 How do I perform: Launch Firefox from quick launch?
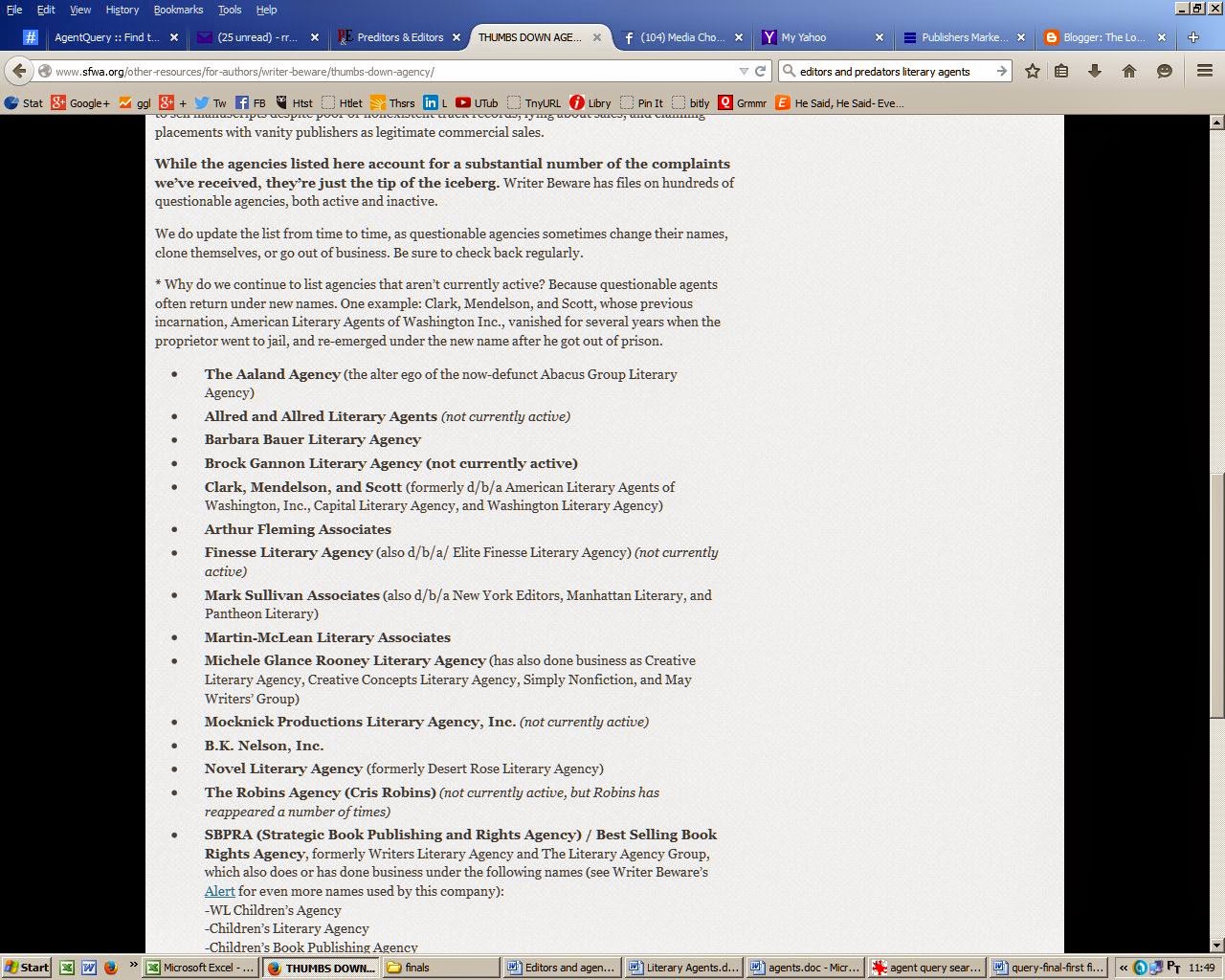(111, 968)
